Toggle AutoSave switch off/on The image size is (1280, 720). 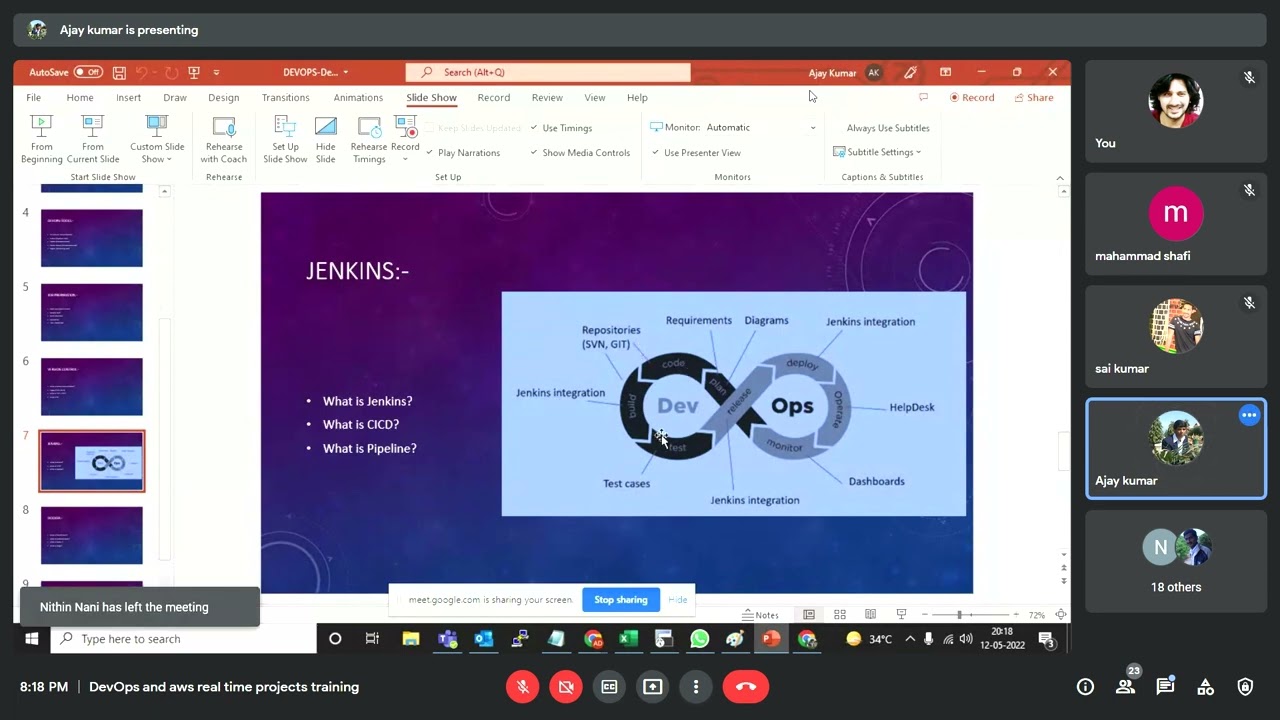[x=88, y=72]
